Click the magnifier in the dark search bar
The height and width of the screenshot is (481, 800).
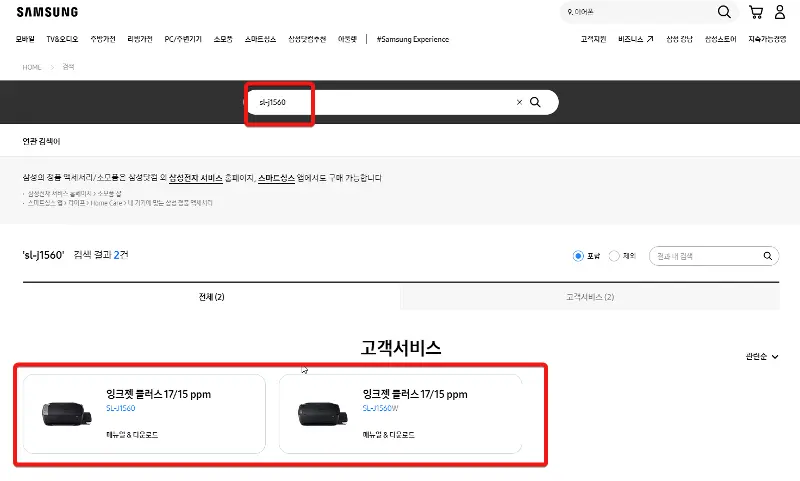535,102
